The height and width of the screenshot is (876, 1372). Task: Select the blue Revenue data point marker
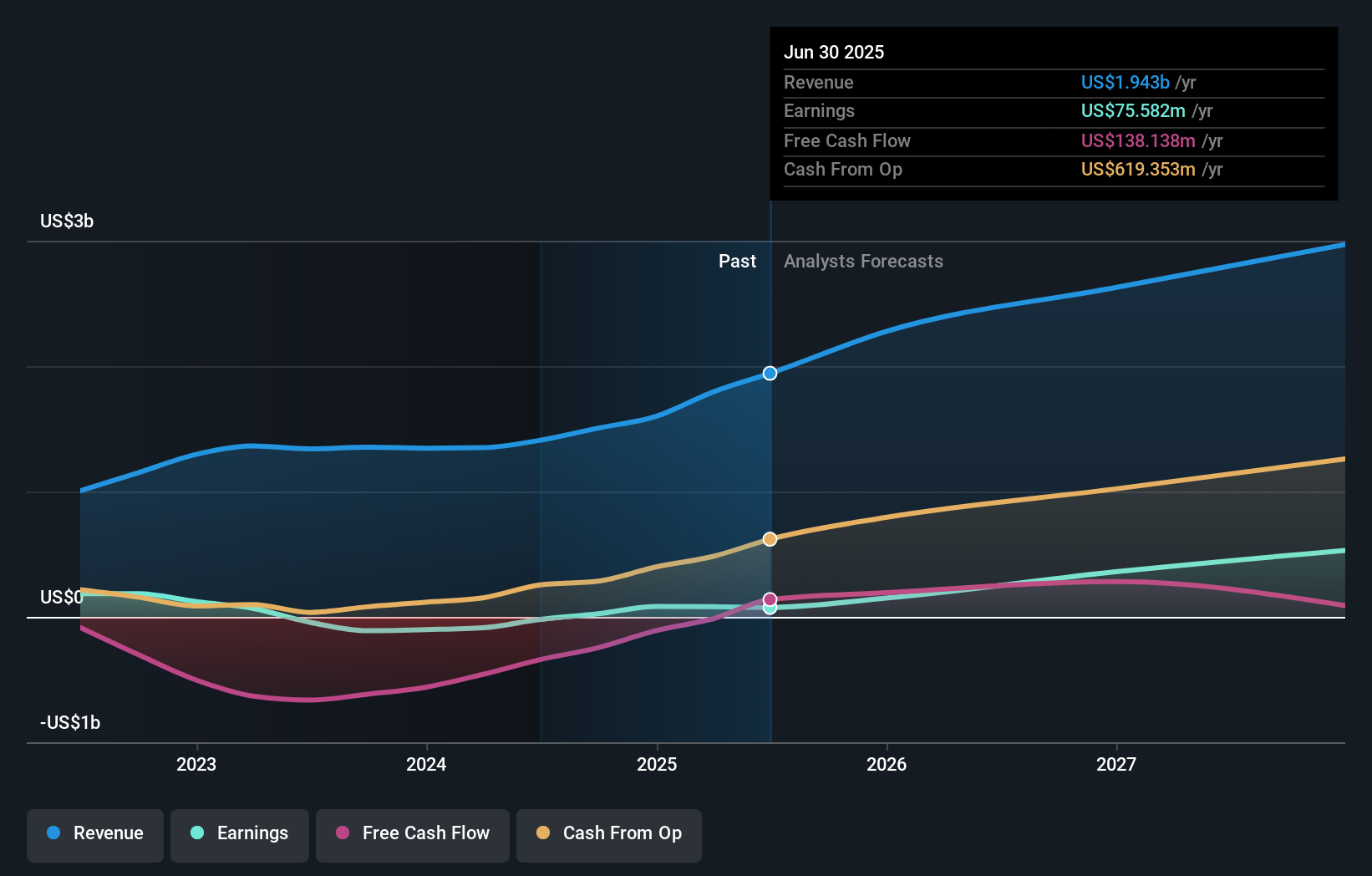[x=769, y=374]
